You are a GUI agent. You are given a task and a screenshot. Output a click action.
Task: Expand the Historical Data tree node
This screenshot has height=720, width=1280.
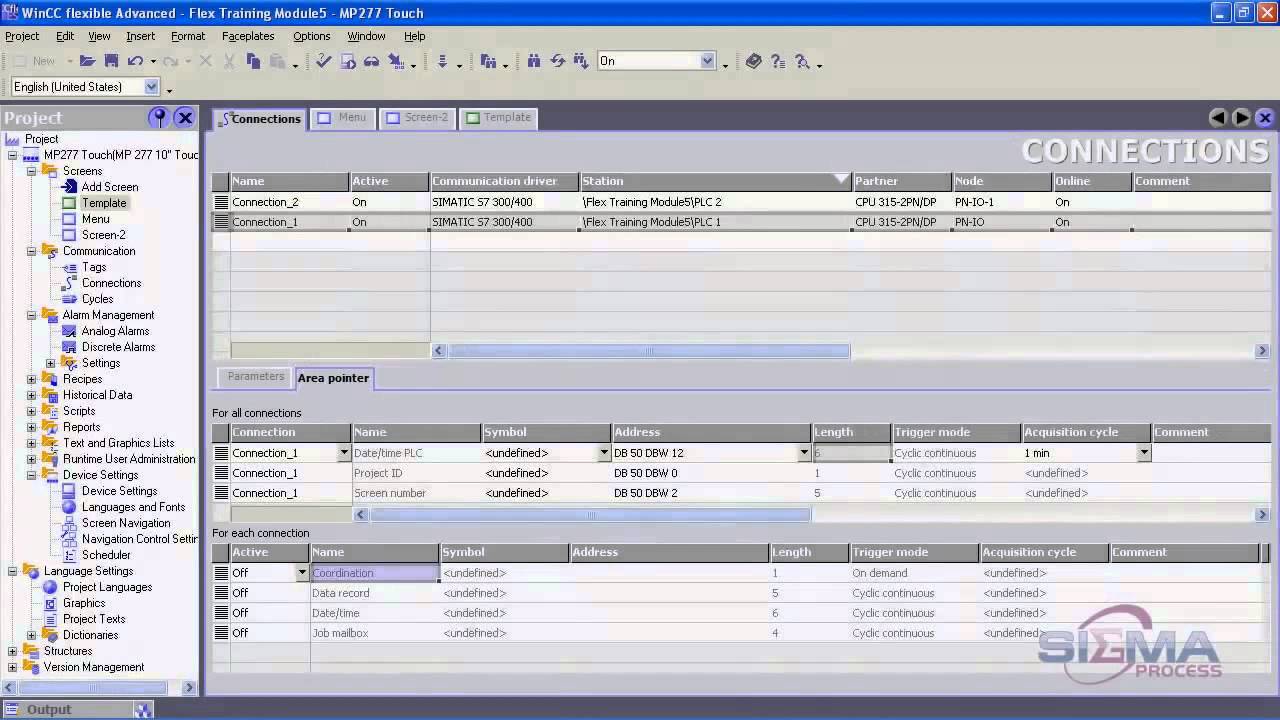tap(31, 395)
